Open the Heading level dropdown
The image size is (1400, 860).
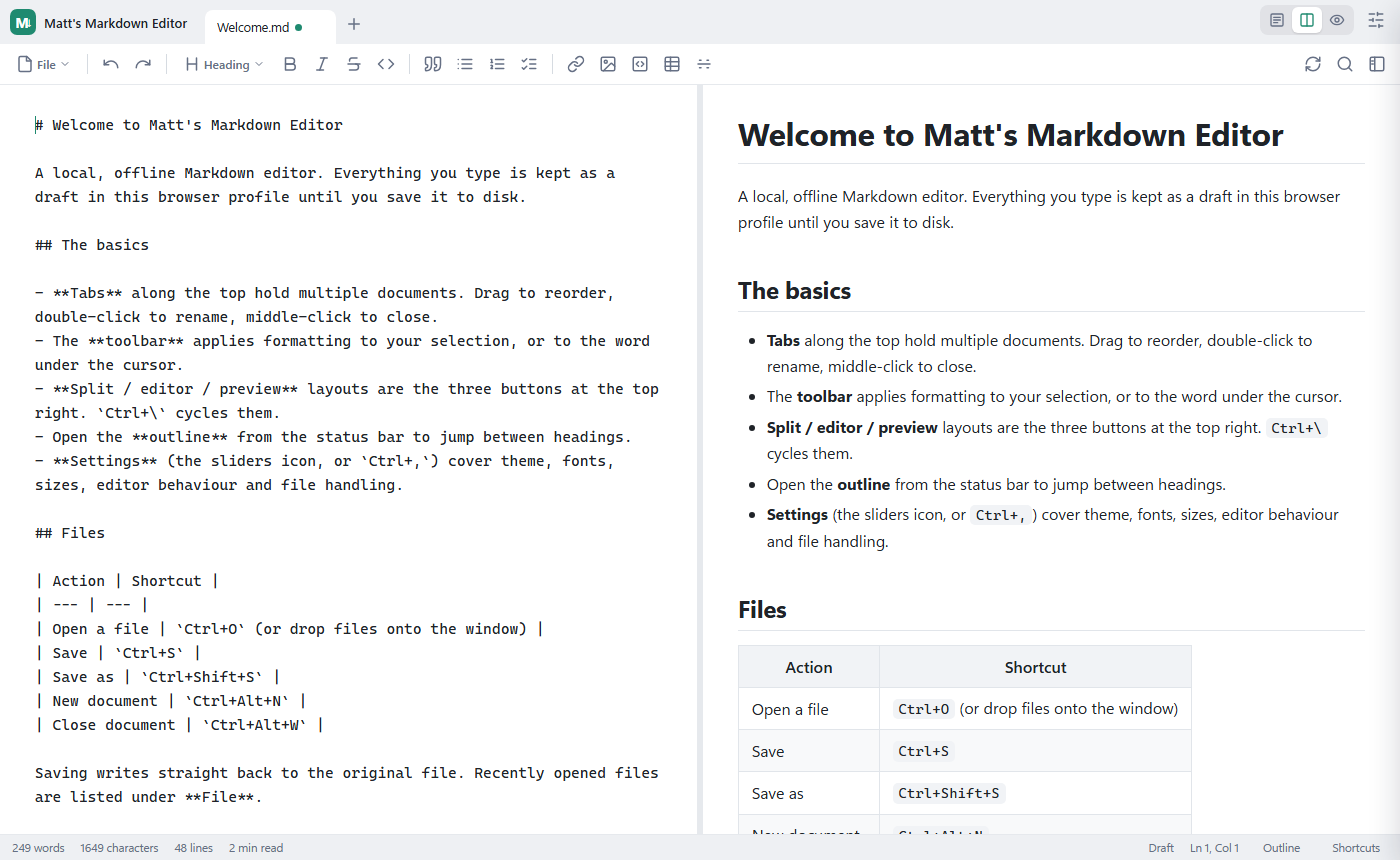pyautogui.click(x=224, y=64)
